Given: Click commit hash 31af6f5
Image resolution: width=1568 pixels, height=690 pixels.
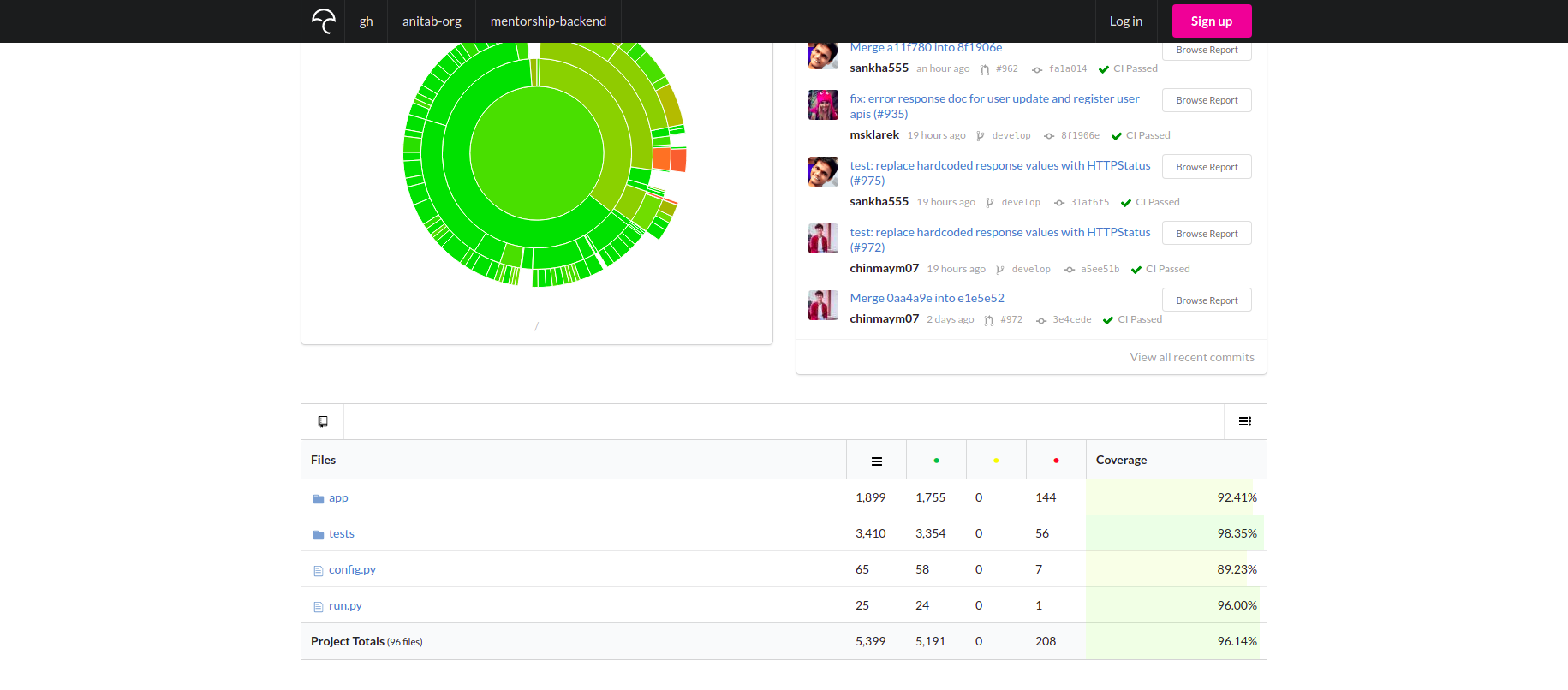Looking at the screenshot, I should 1089,202.
